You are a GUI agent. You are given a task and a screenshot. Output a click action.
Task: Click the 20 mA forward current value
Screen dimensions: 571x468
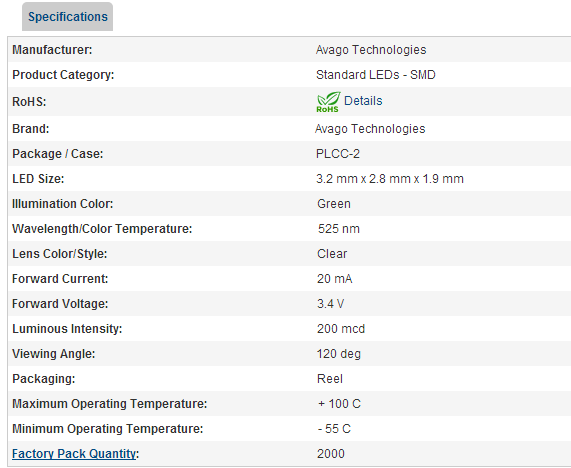point(334,279)
